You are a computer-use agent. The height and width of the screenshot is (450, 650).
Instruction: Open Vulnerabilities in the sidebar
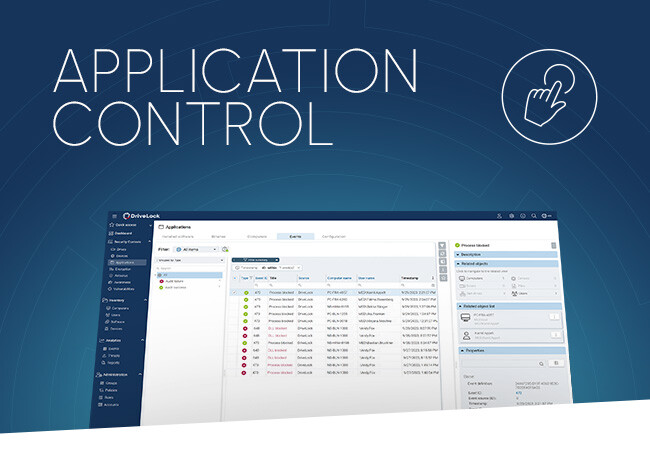coord(121,289)
